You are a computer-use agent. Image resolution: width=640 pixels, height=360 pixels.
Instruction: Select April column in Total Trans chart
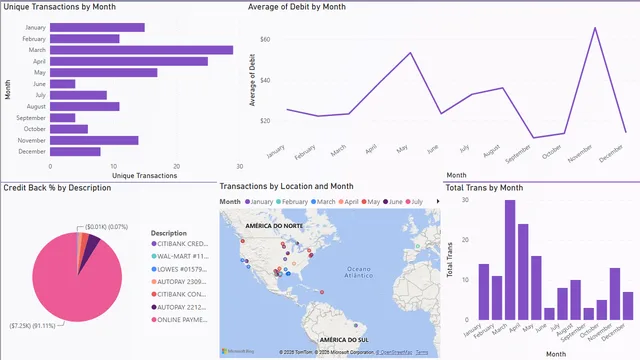click(x=523, y=272)
